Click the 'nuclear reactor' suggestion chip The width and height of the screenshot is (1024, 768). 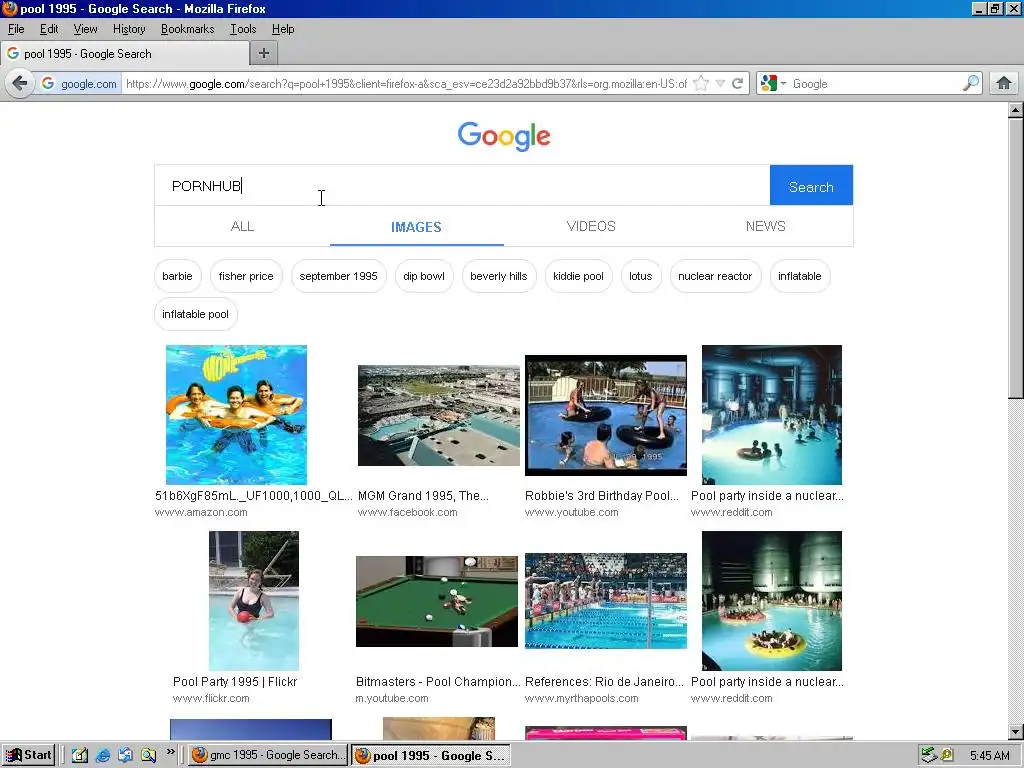click(x=715, y=276)
